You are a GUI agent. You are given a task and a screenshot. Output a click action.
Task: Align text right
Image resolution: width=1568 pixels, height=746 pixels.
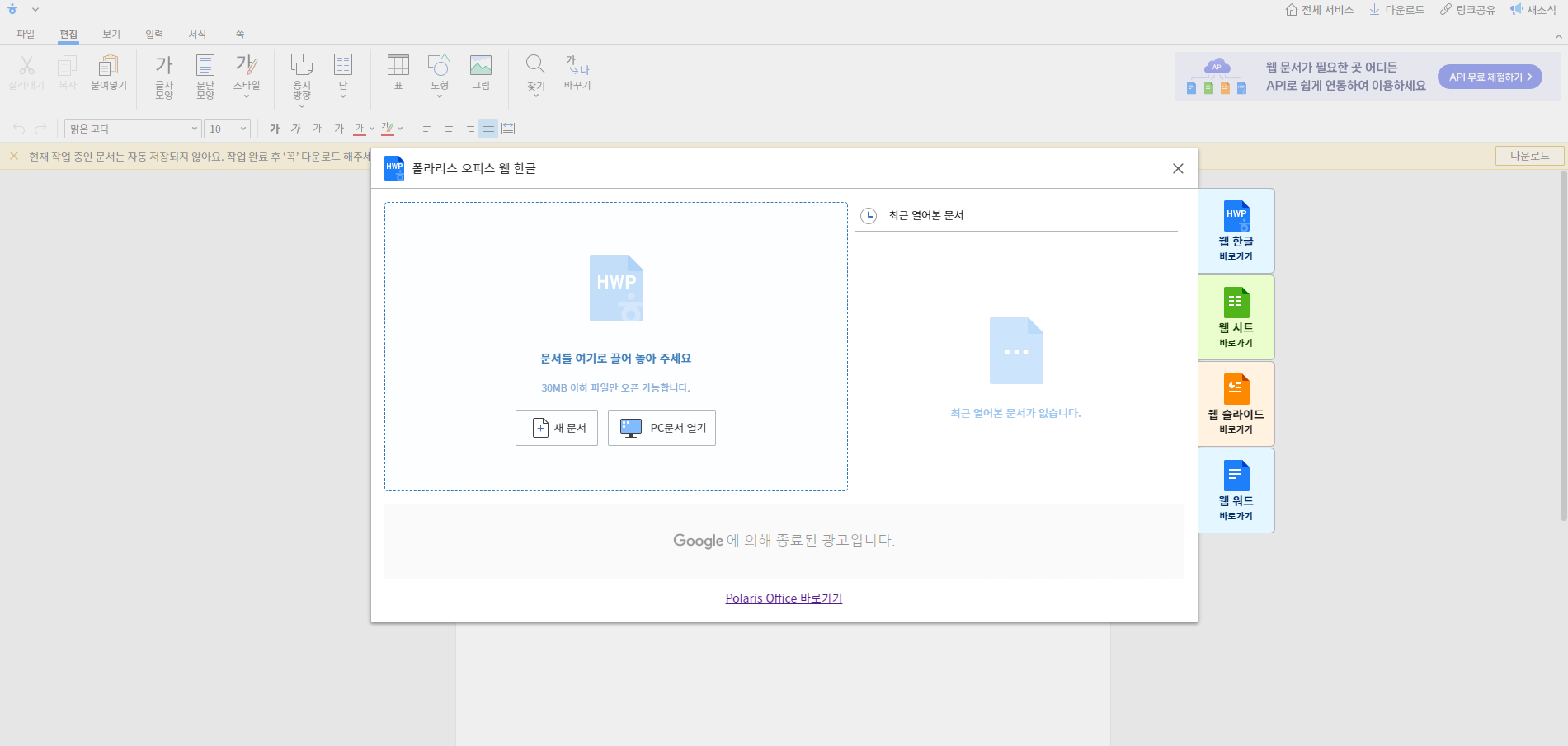[469, 129]
